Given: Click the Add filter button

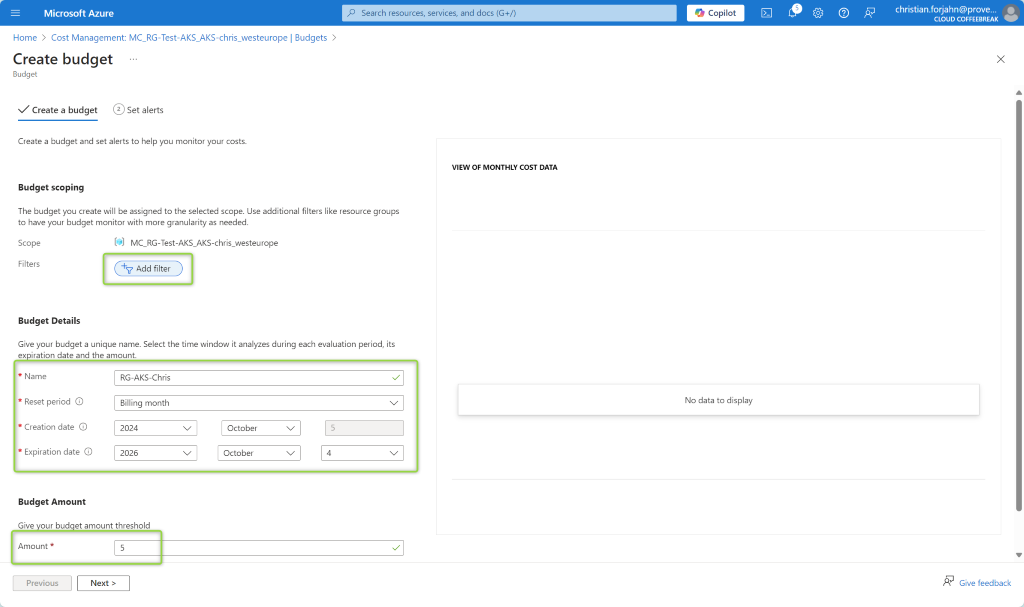Looking at the screenshot, I should (x=148, y=268).
